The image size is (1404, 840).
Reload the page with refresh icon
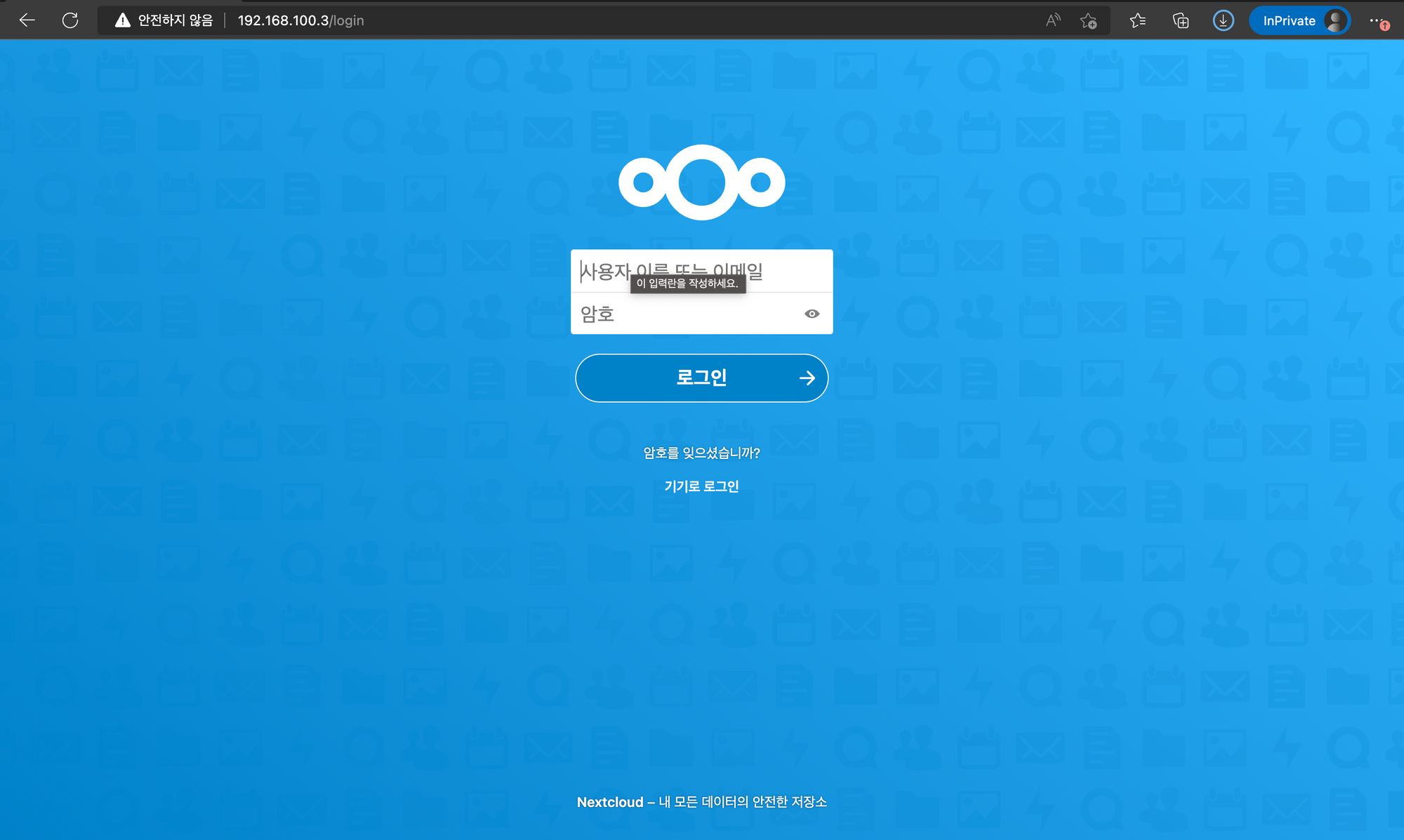pos(70,20)
